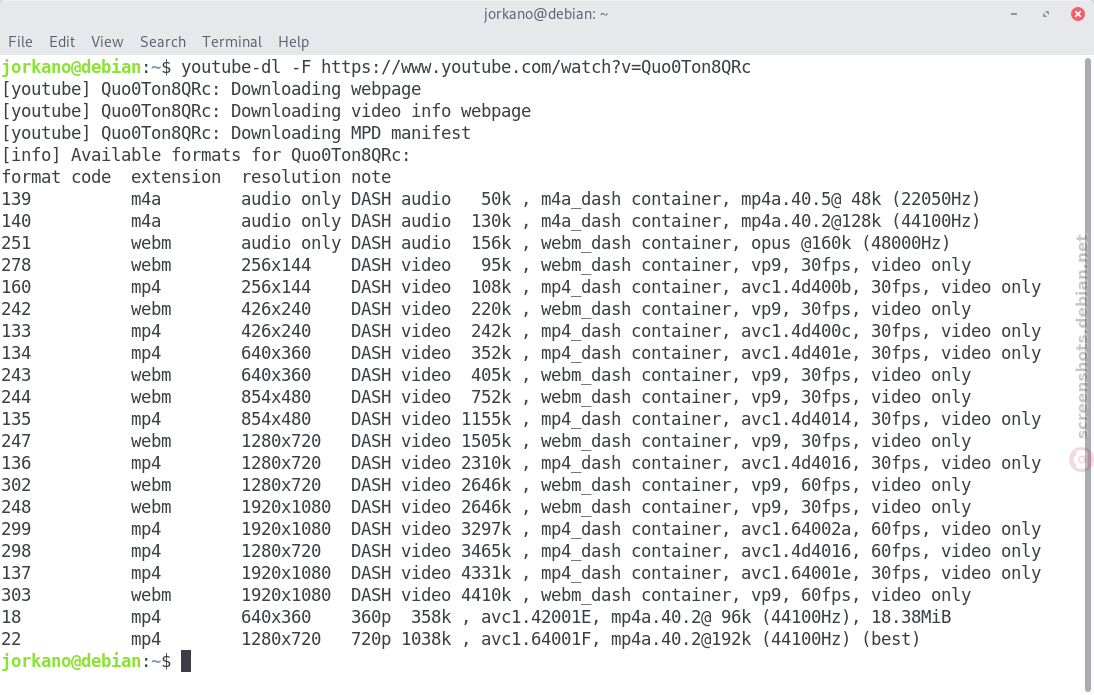
Task: Minimize the terminal window
Action: [x=1014, y=14]
